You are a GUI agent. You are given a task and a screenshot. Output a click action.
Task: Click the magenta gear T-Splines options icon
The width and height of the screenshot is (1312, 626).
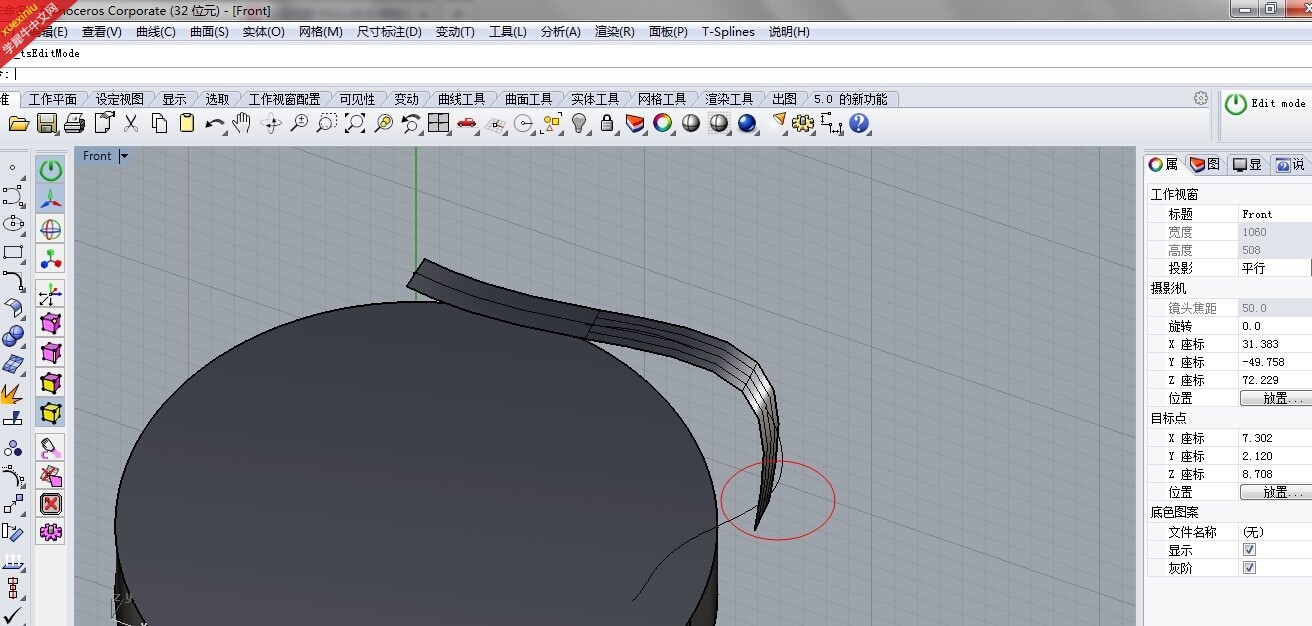[51, 532]
